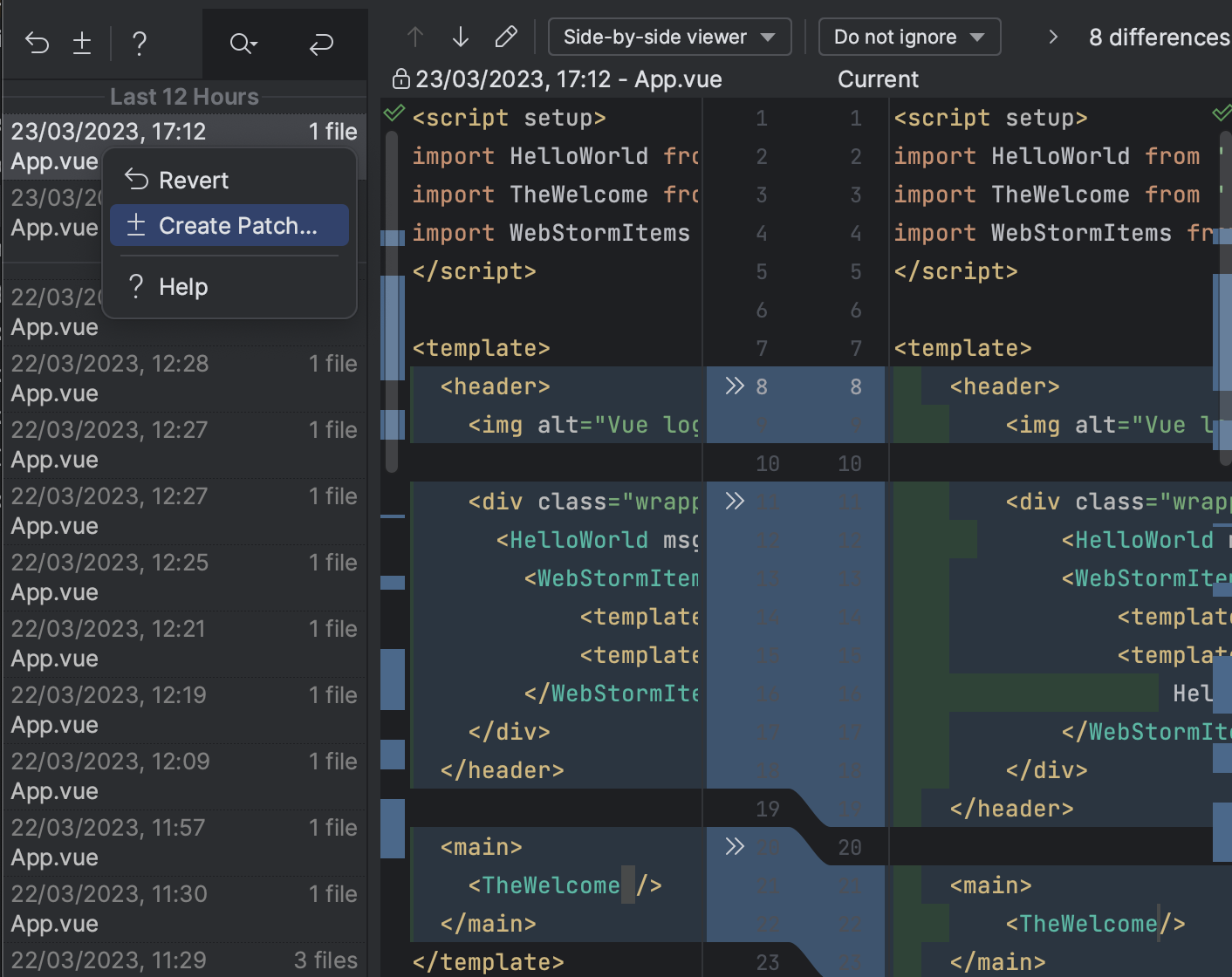Click the left pane green checkmark icon
This screenshot has width=1232, height=977.
[394, 113]
